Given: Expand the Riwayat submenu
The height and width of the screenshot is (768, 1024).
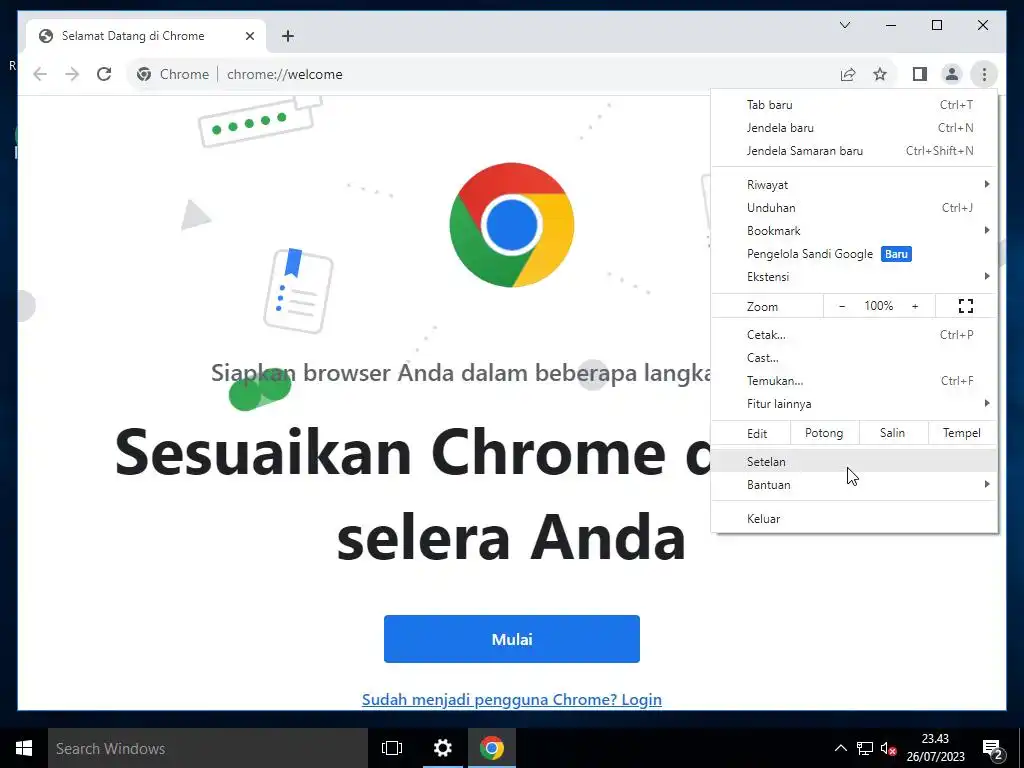Looking at the screenshot, I should tap(854, 185).
